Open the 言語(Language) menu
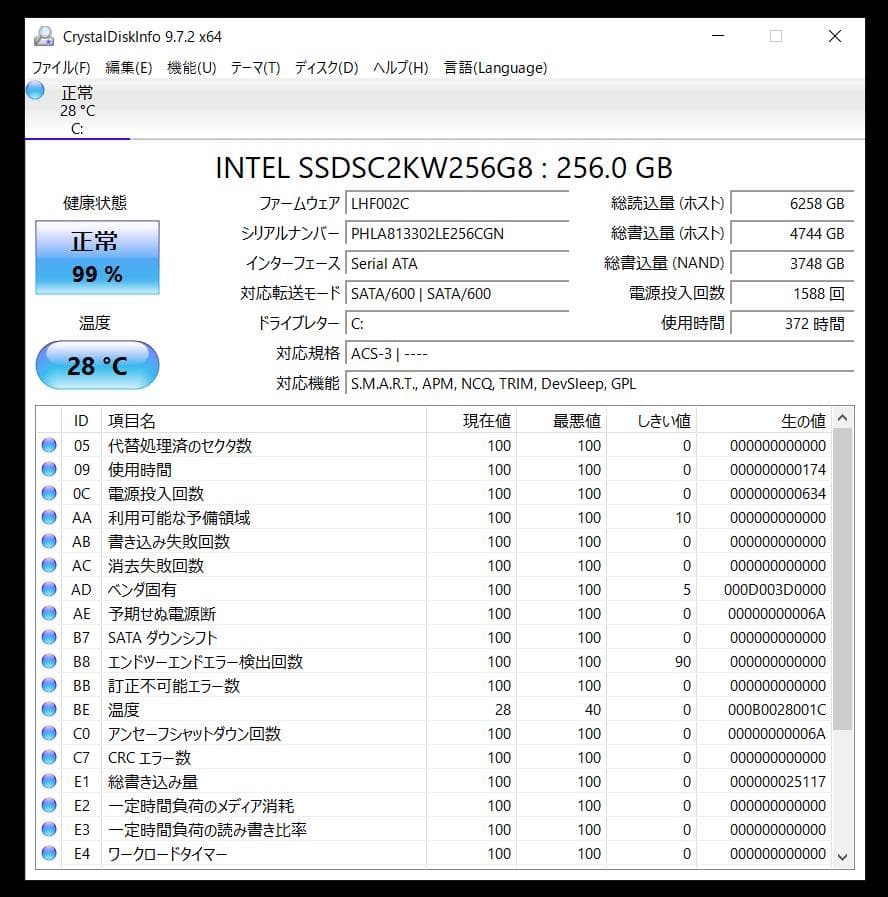Screen dimensions: 888x897 493,68
